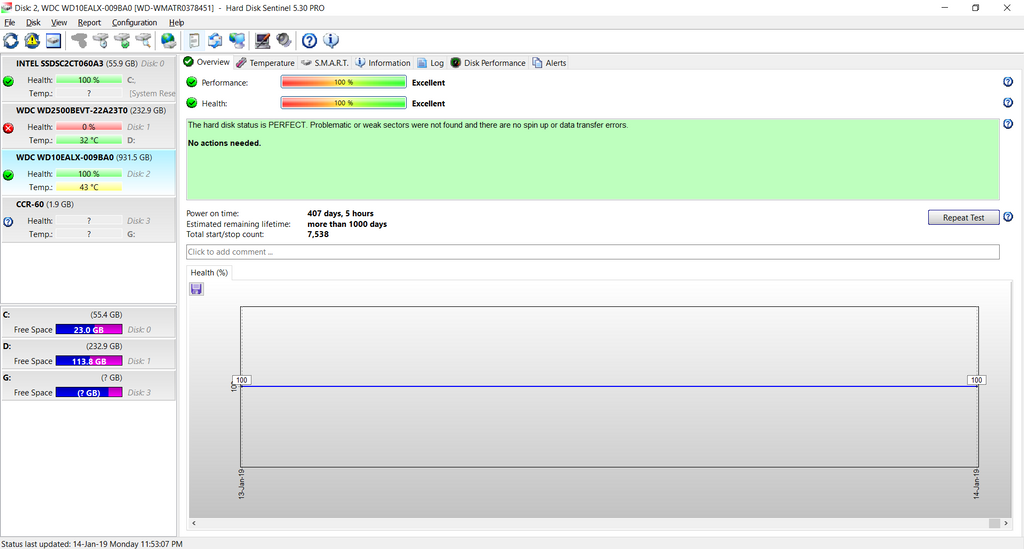Switch to the Disk Performance tab
The image size is (1024, 549).
pyautogui.click(x=488, y=63)
